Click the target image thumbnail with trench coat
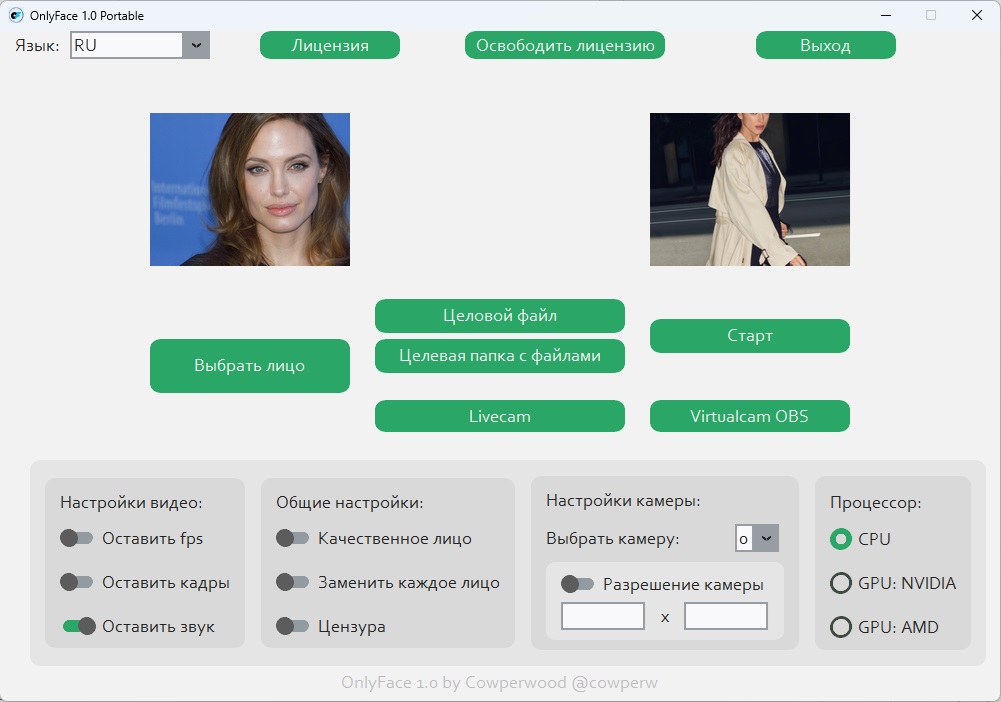1001x702 pixels. click(750, 189)
